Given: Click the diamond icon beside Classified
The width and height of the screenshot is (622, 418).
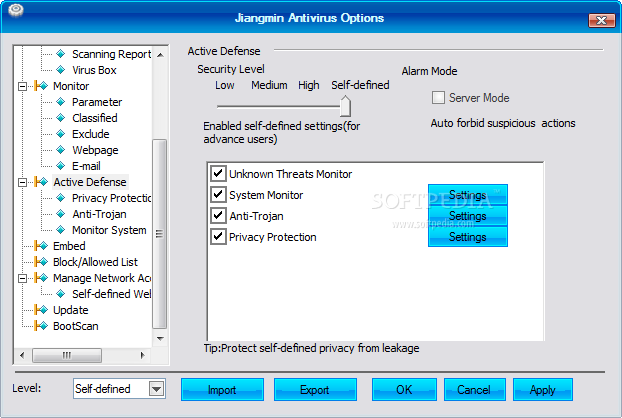Looking at the screenshot, I should [61, 118].
